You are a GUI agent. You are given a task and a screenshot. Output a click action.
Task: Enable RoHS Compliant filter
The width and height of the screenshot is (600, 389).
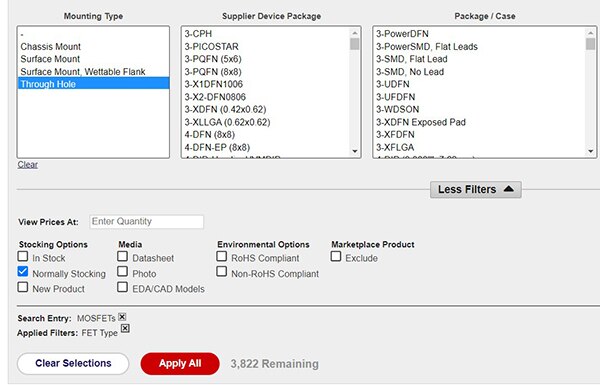tap(222, 256)
